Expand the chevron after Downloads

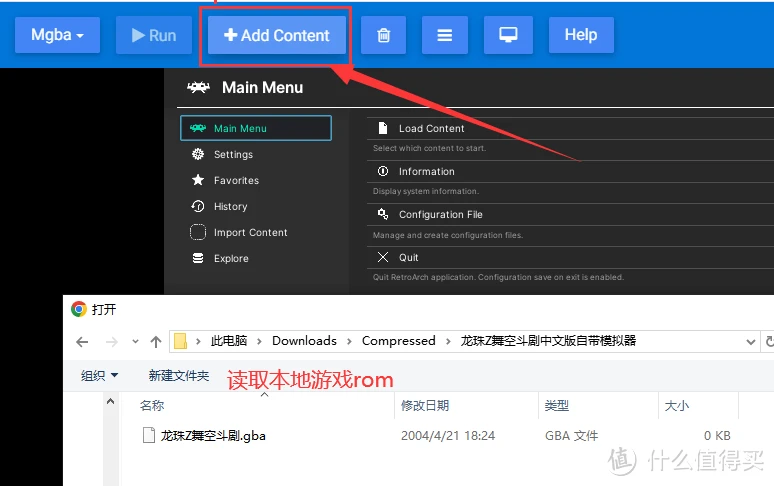click(x=349, y=341)
